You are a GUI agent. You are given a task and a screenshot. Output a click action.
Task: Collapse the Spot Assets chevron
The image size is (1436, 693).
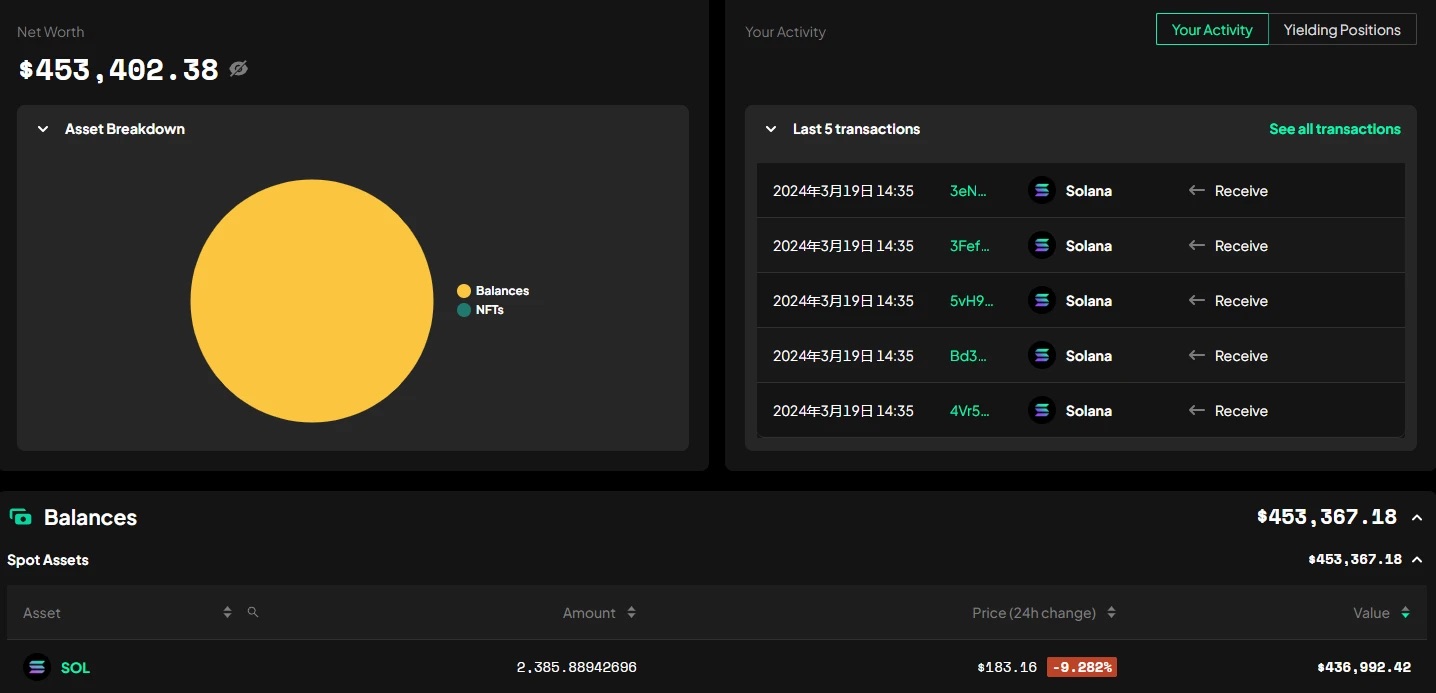[1417, 560]
